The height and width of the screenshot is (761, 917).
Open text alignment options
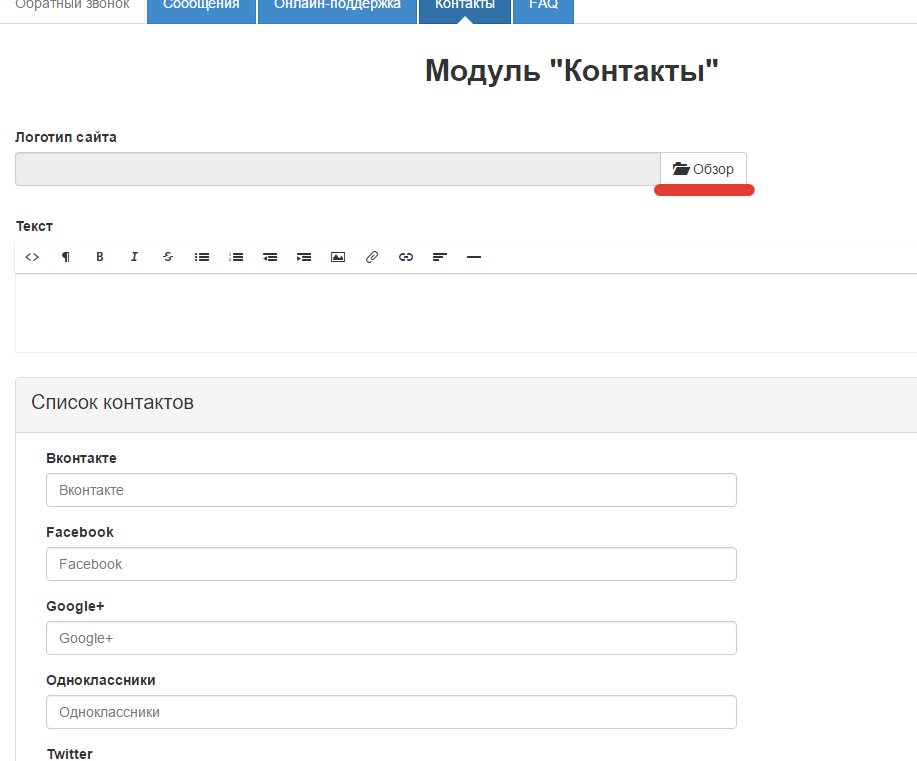click(x=440, y=257)
